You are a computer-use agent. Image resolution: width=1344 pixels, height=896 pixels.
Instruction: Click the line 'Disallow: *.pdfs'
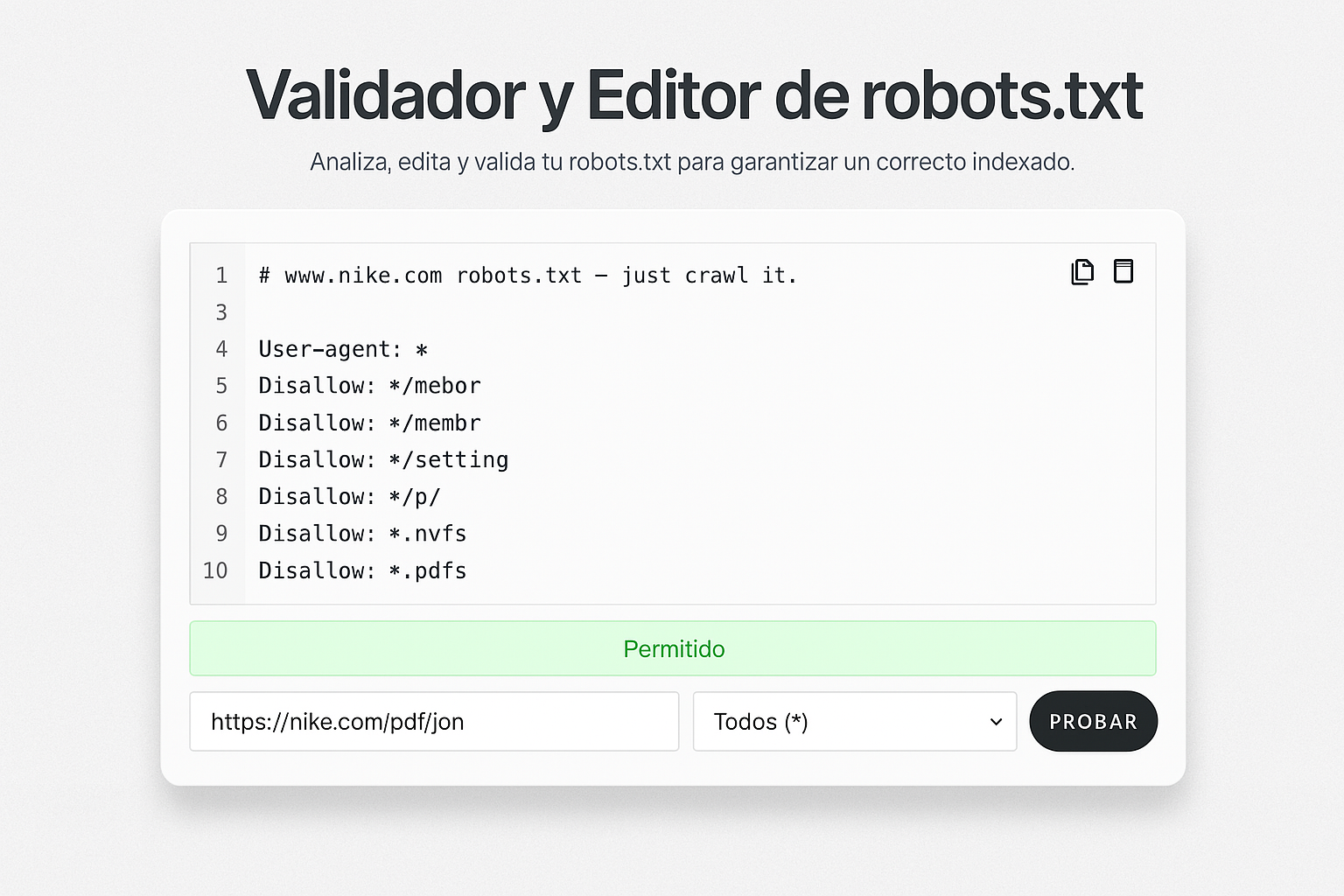tap(362, 570)
